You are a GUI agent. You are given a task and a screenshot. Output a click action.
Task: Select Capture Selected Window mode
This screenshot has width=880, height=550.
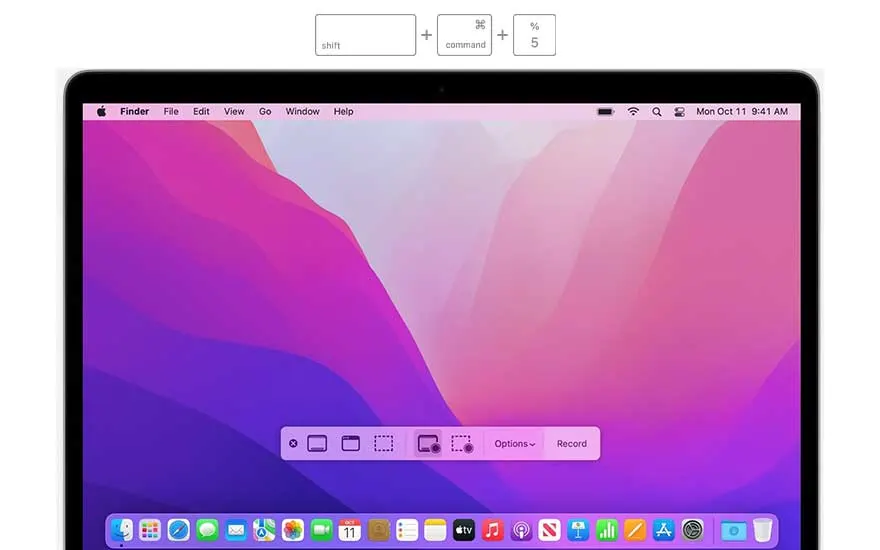click(350, 443)
